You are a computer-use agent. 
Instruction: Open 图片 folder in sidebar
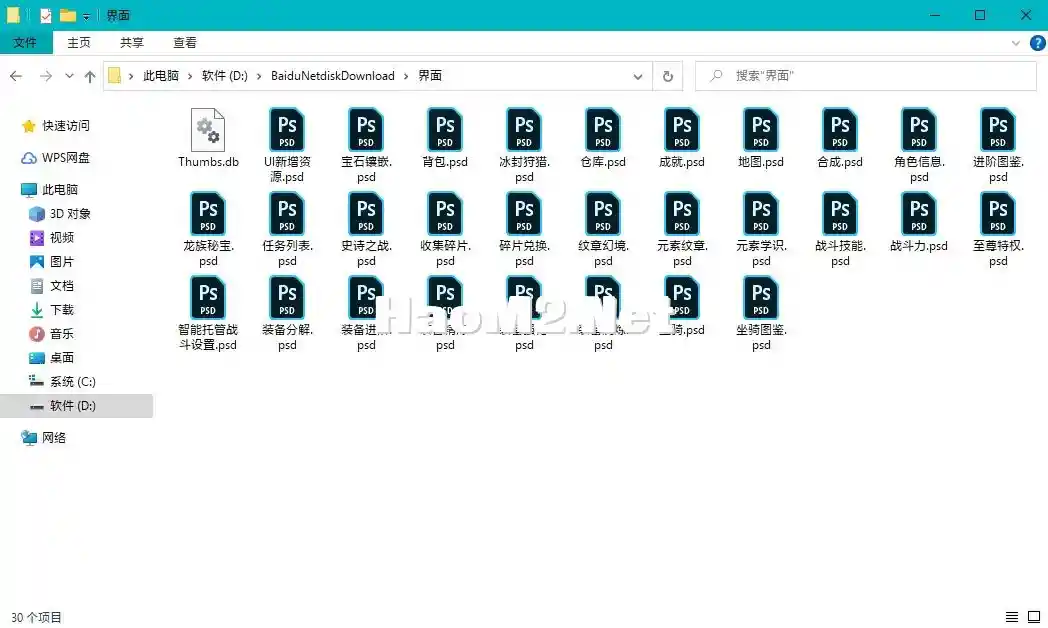61,262
